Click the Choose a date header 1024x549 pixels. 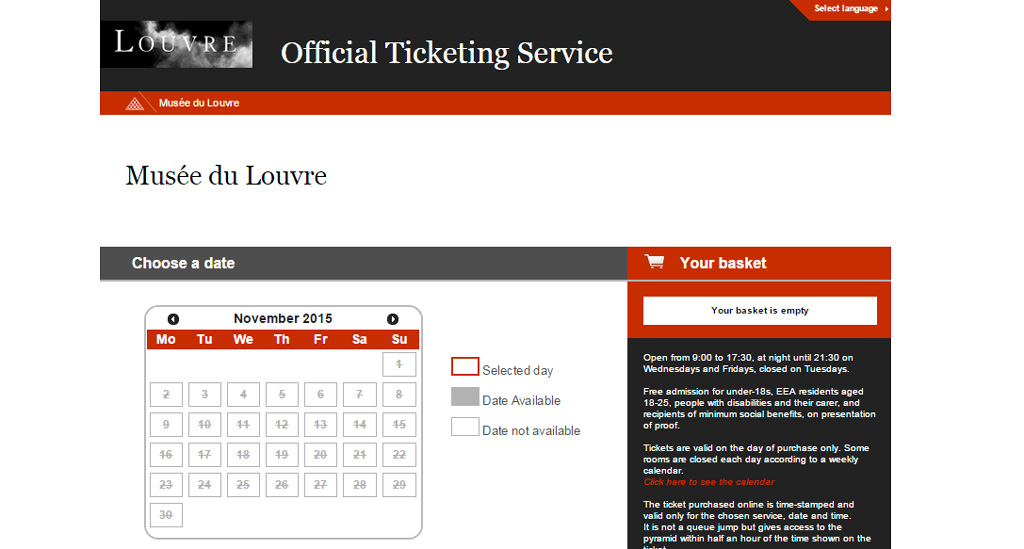[183, 263]
